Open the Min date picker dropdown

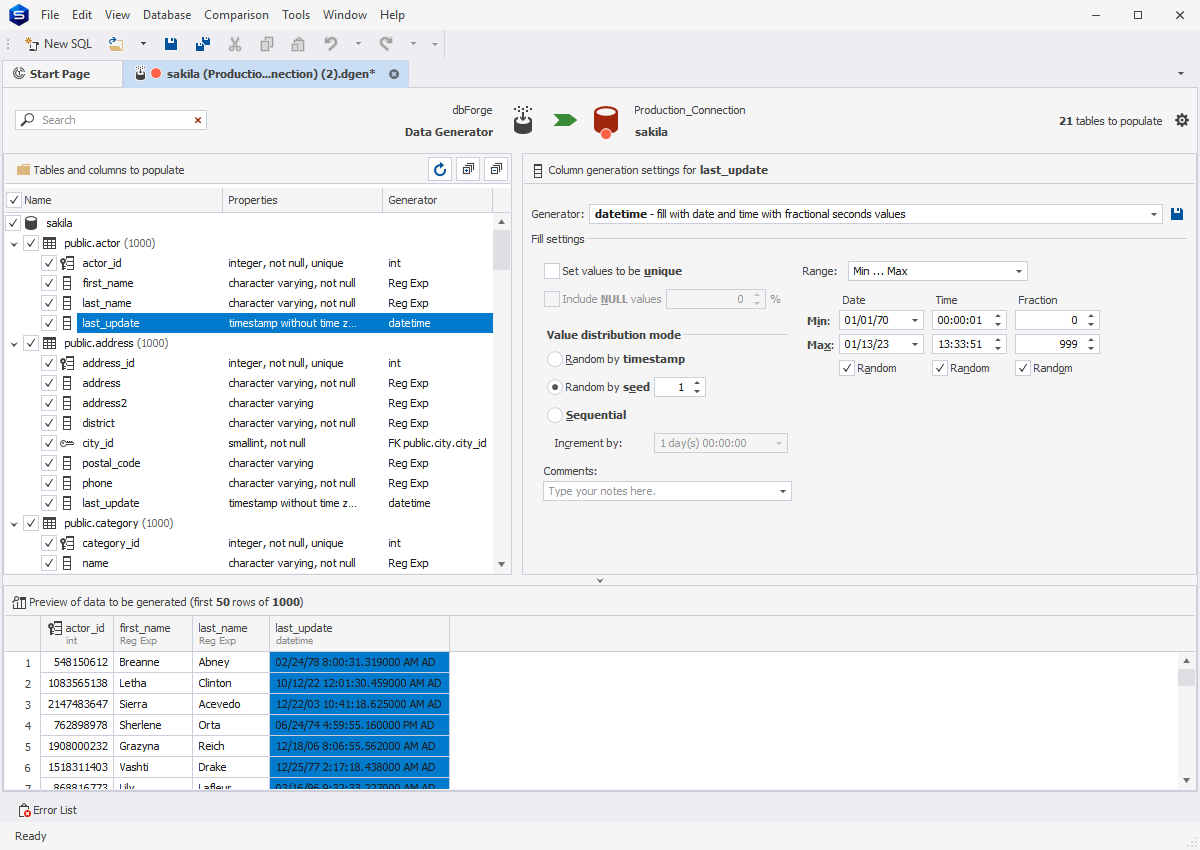pyautogui.click(x=915, y=320)
